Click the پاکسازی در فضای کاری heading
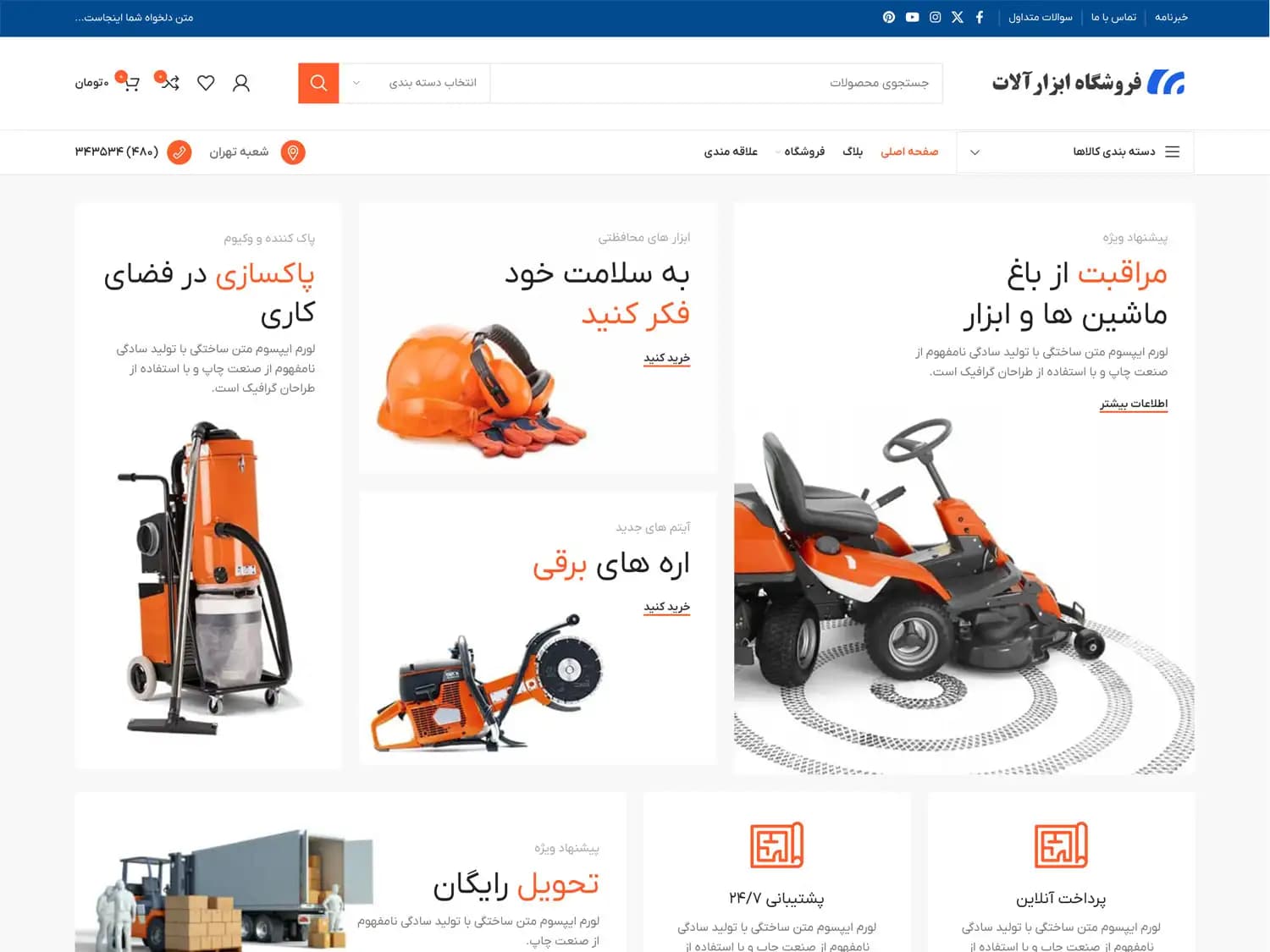This screenshot has width=1270, height=952. point(209,294)
